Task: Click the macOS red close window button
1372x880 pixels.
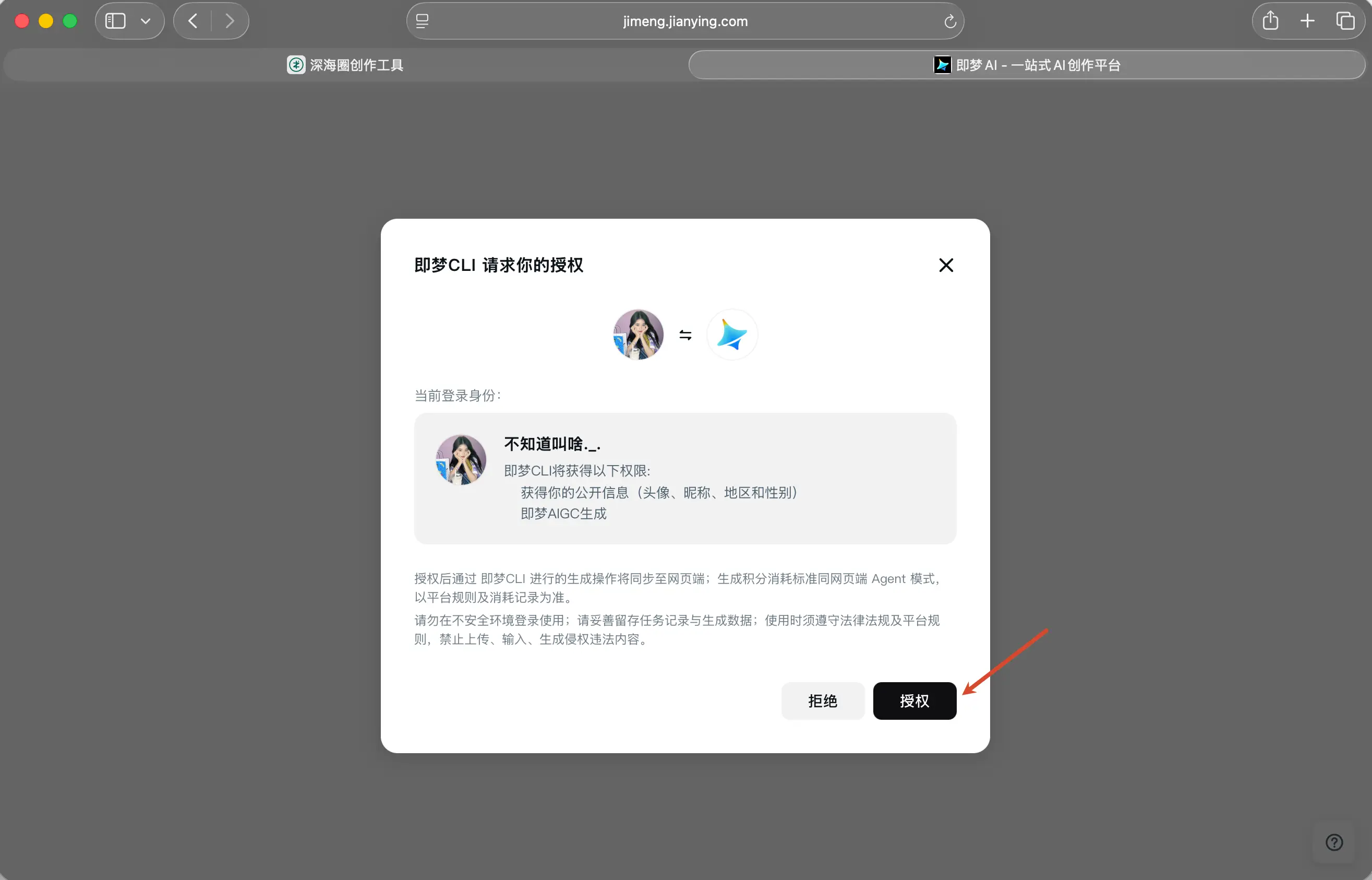Action: (x=22, y=21)
